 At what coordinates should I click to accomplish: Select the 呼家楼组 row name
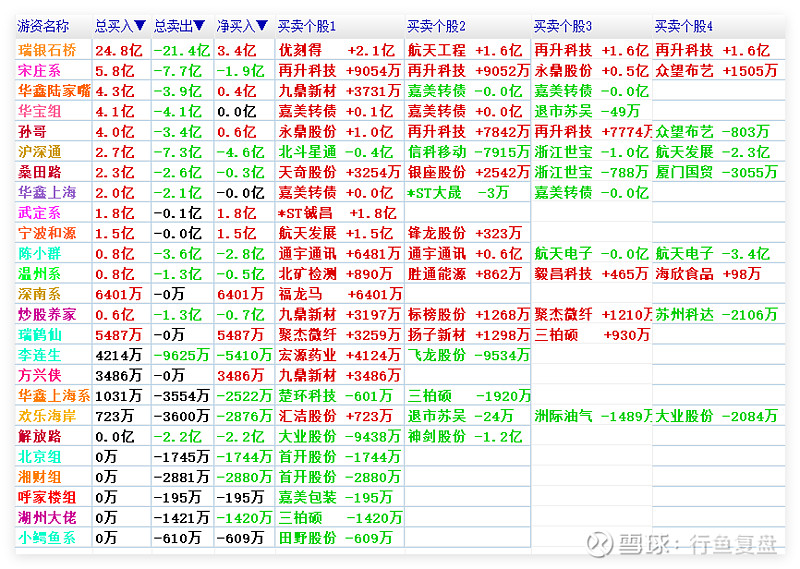click(47, 498)
